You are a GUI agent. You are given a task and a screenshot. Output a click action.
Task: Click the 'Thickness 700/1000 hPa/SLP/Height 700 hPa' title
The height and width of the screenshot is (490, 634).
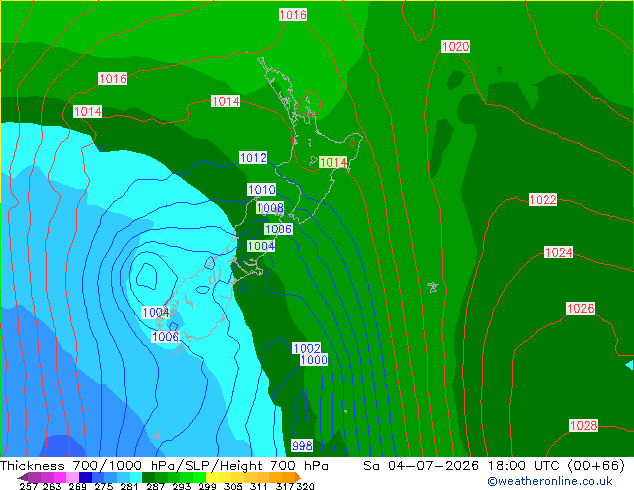[x=164, y=466]
